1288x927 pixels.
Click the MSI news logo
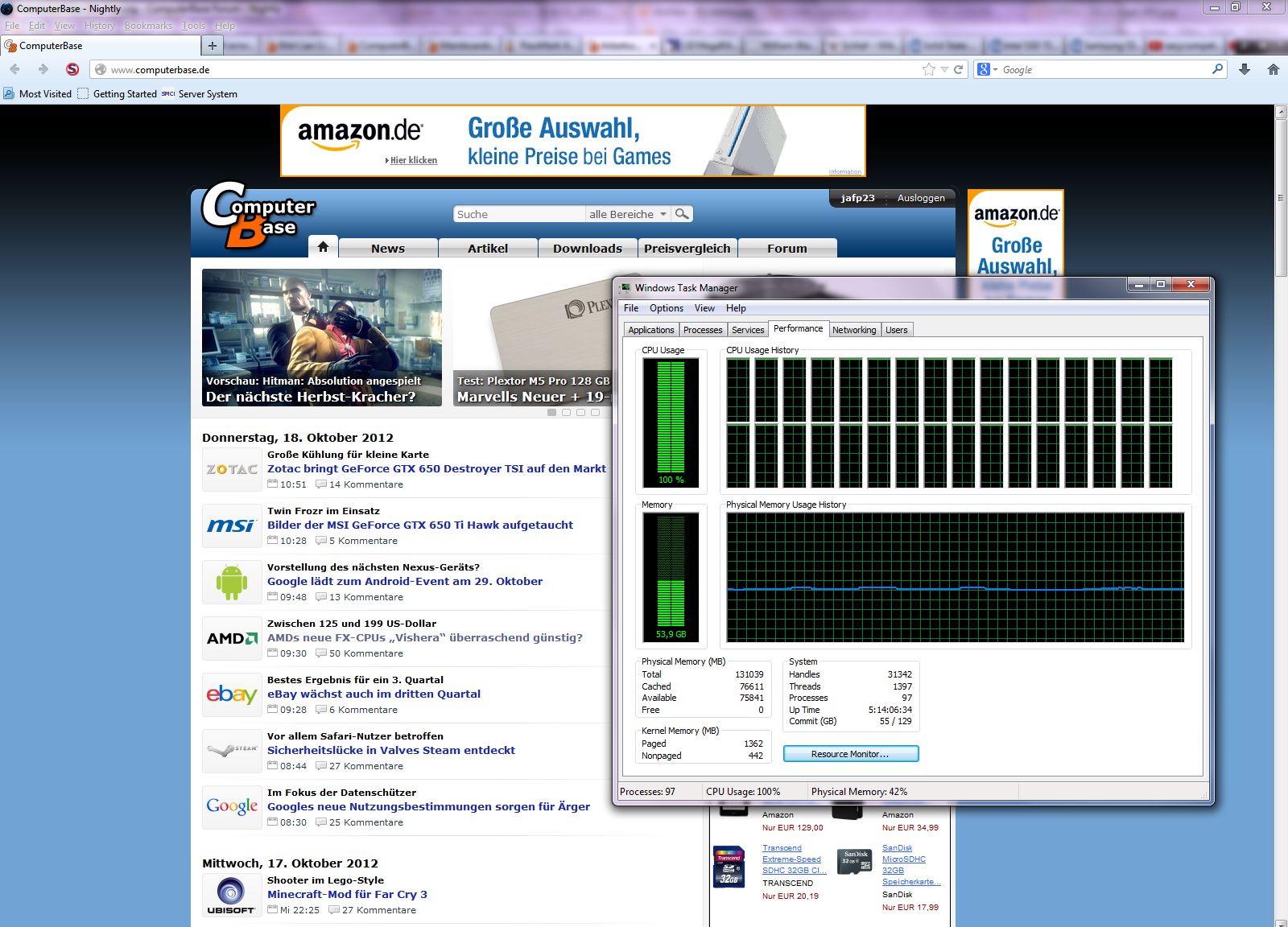click(x=232, y=525)
